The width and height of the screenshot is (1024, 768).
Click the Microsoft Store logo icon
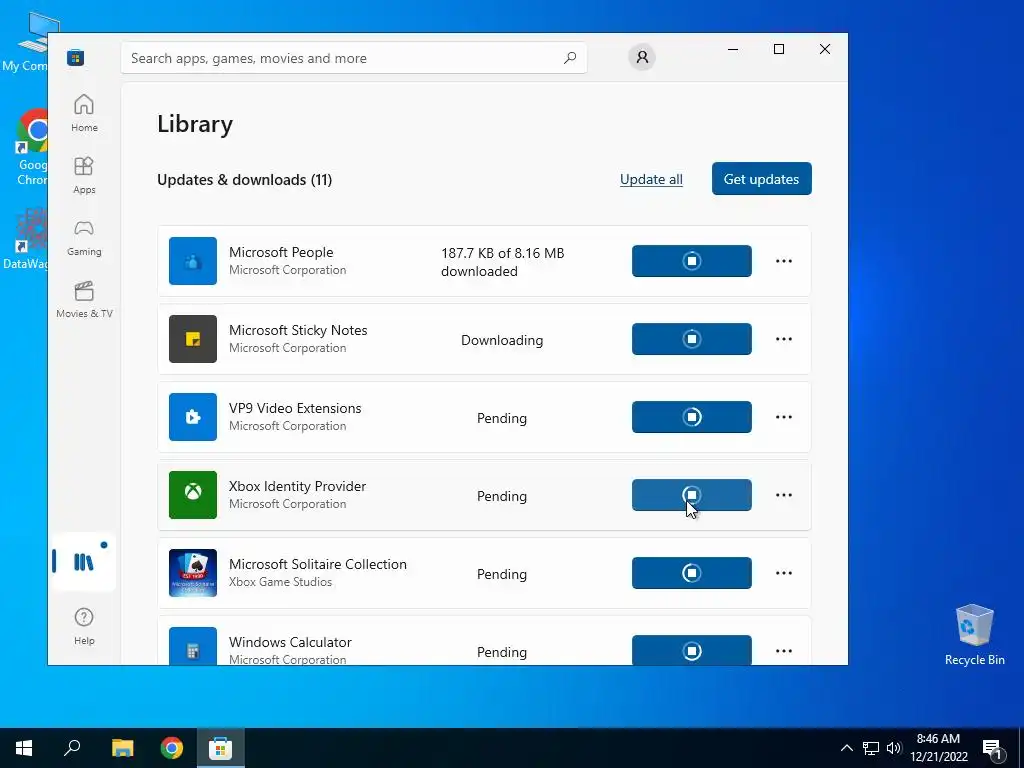coord(76,57)
